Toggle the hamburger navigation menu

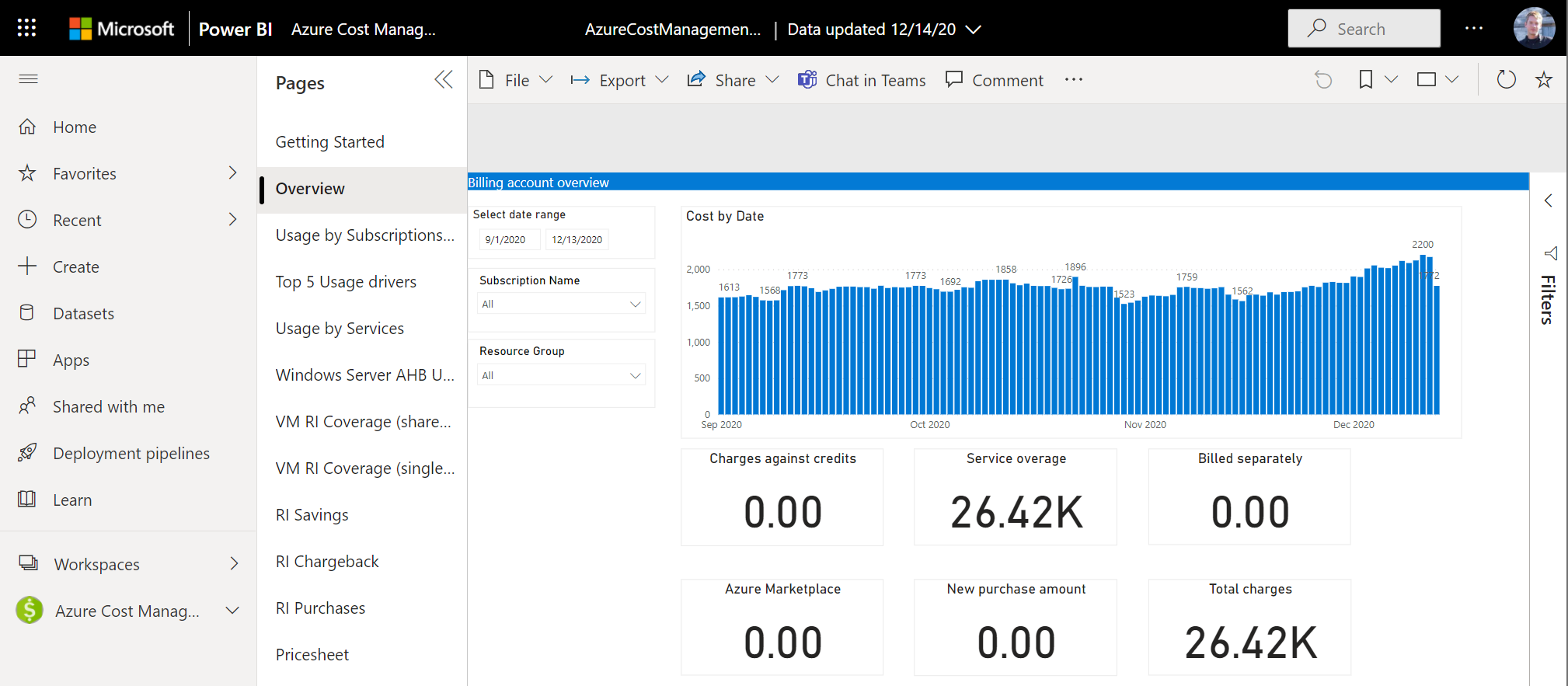(29, 78)
